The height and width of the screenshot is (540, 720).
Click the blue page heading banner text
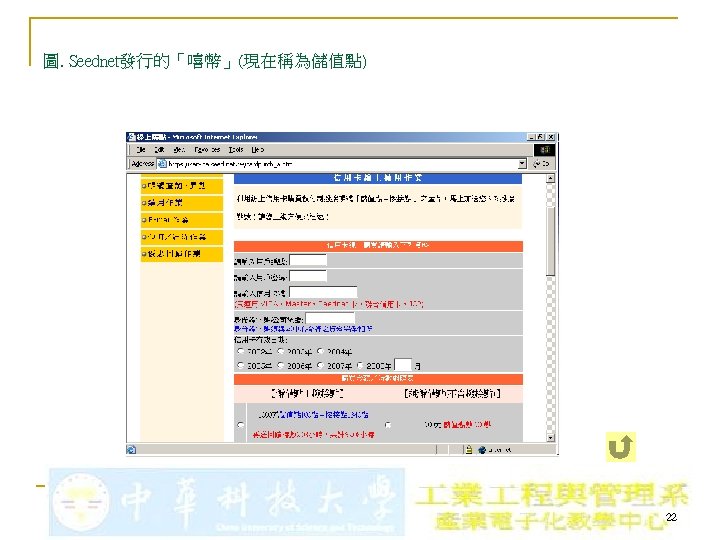tap(378, 178)
